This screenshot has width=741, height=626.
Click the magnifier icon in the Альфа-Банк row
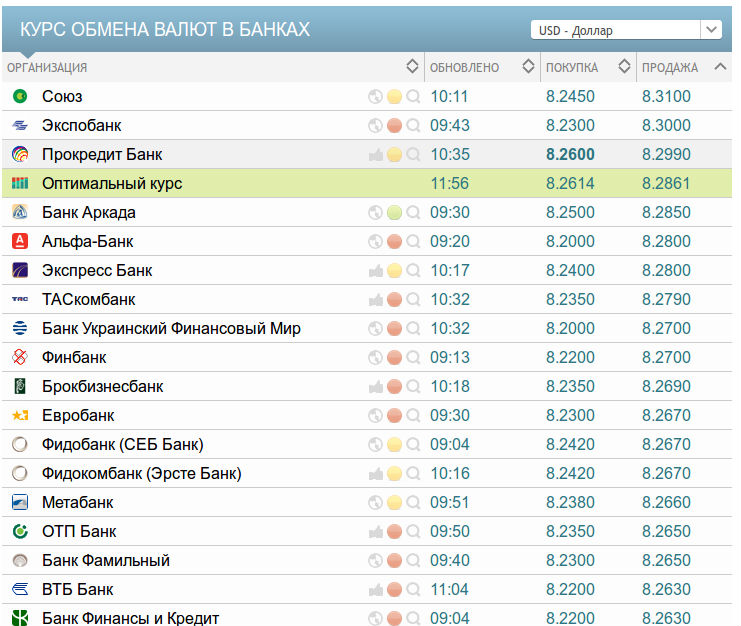(x=413, y=241)
